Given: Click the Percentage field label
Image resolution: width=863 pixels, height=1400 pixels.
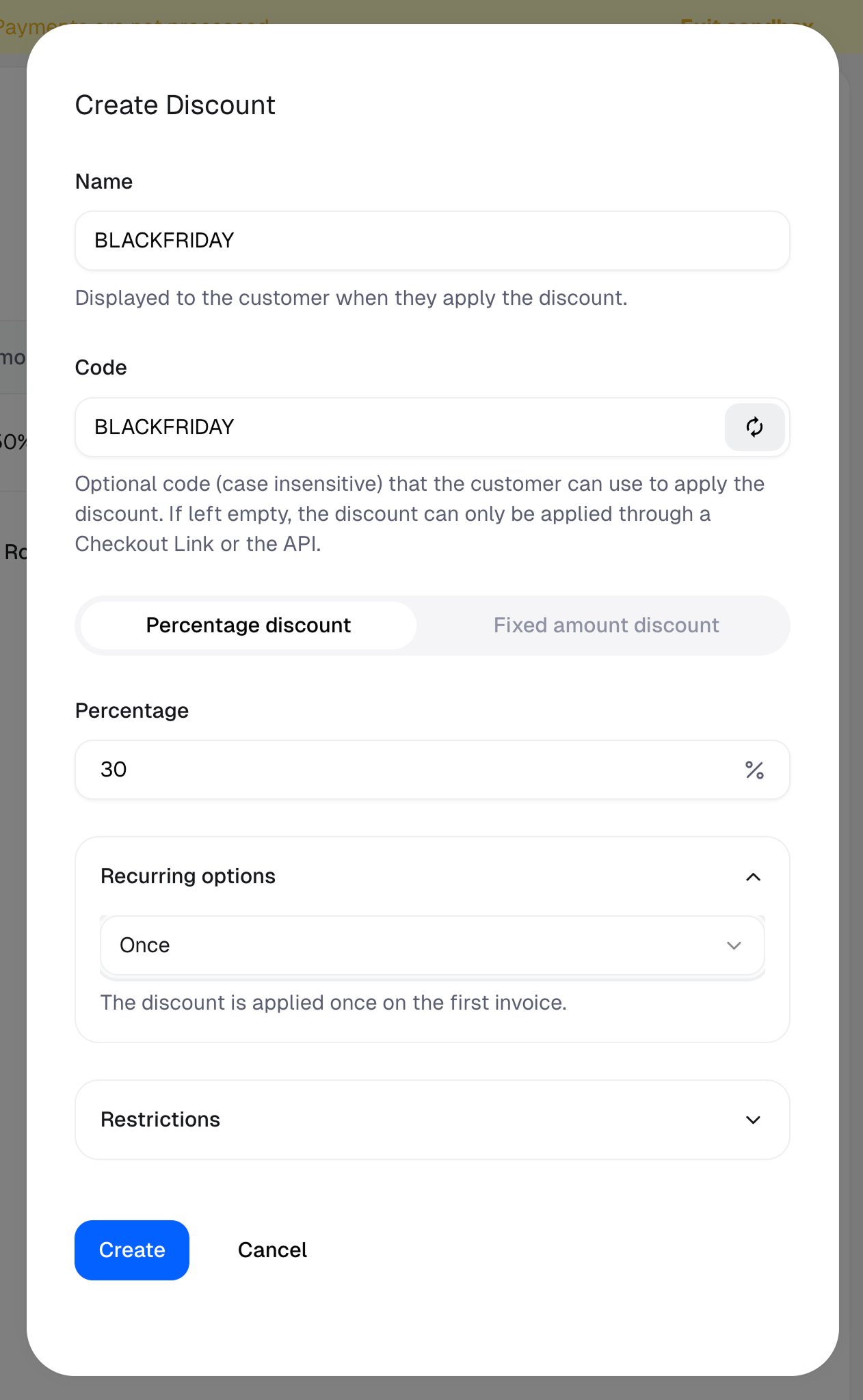Looking at the screenshot, I should click(x=132, y=711).
